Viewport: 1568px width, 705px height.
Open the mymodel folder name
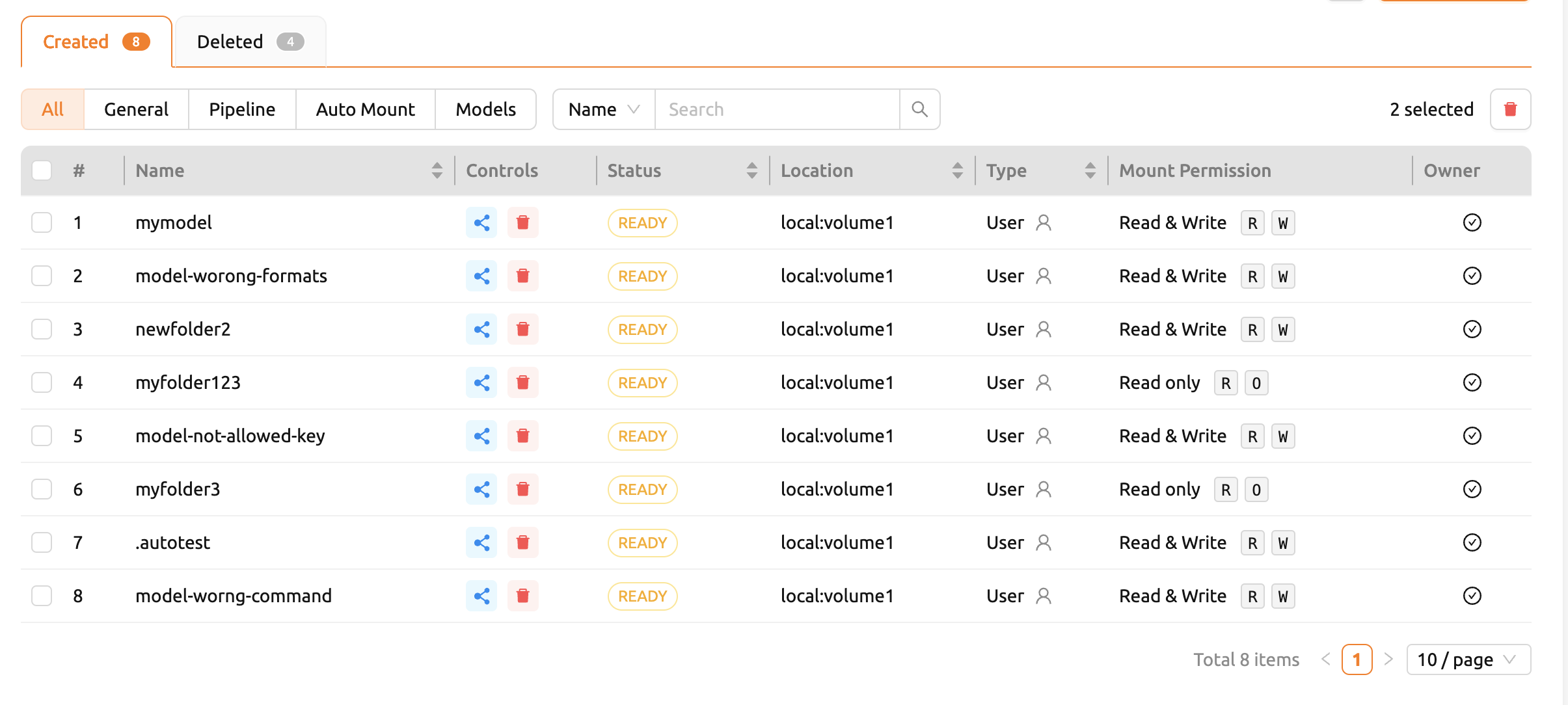coord(174,223)
